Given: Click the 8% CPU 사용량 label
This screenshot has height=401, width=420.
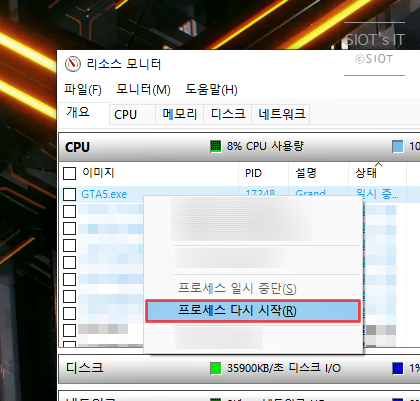Looking at the screenshot, I should (x=265, y=146).
